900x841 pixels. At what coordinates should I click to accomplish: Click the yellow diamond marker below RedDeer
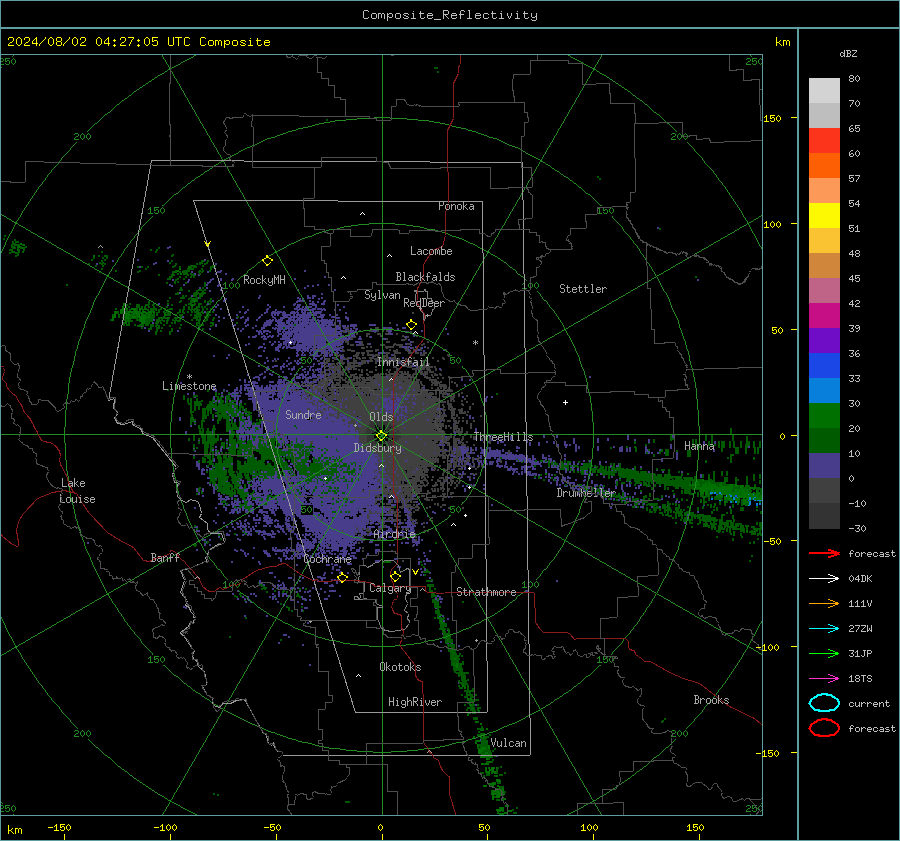(x=412, y=325)
